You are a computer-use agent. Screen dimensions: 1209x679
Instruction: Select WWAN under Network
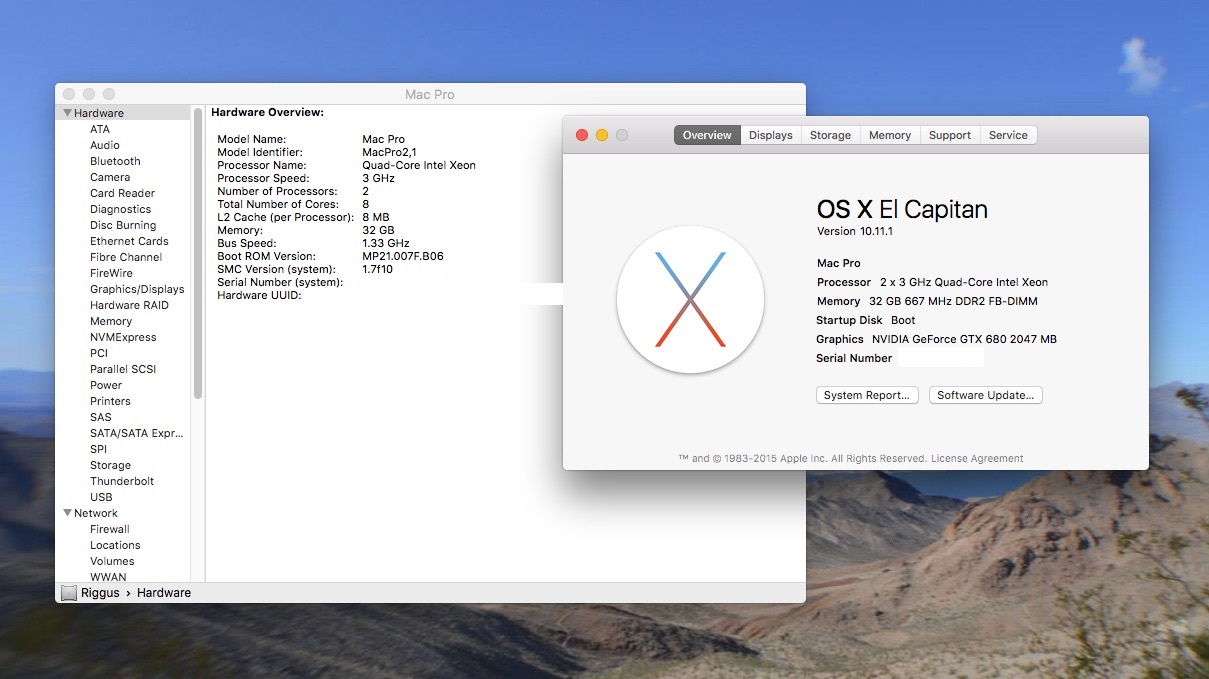click(x=108, y=577)
